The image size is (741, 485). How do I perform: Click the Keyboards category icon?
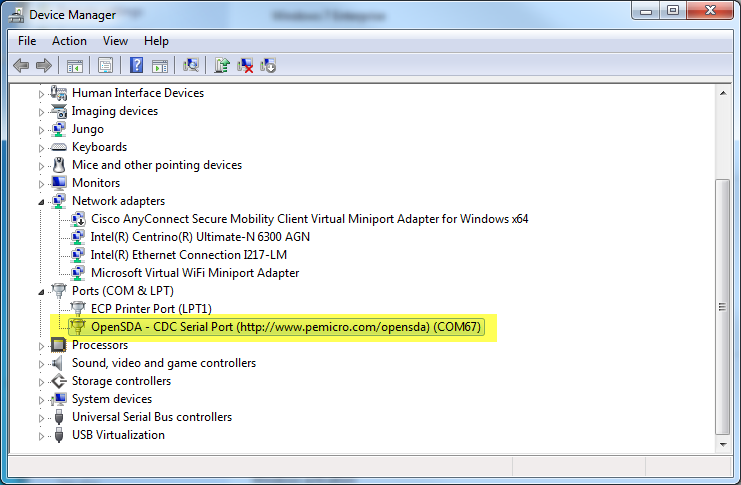(59, 147)
